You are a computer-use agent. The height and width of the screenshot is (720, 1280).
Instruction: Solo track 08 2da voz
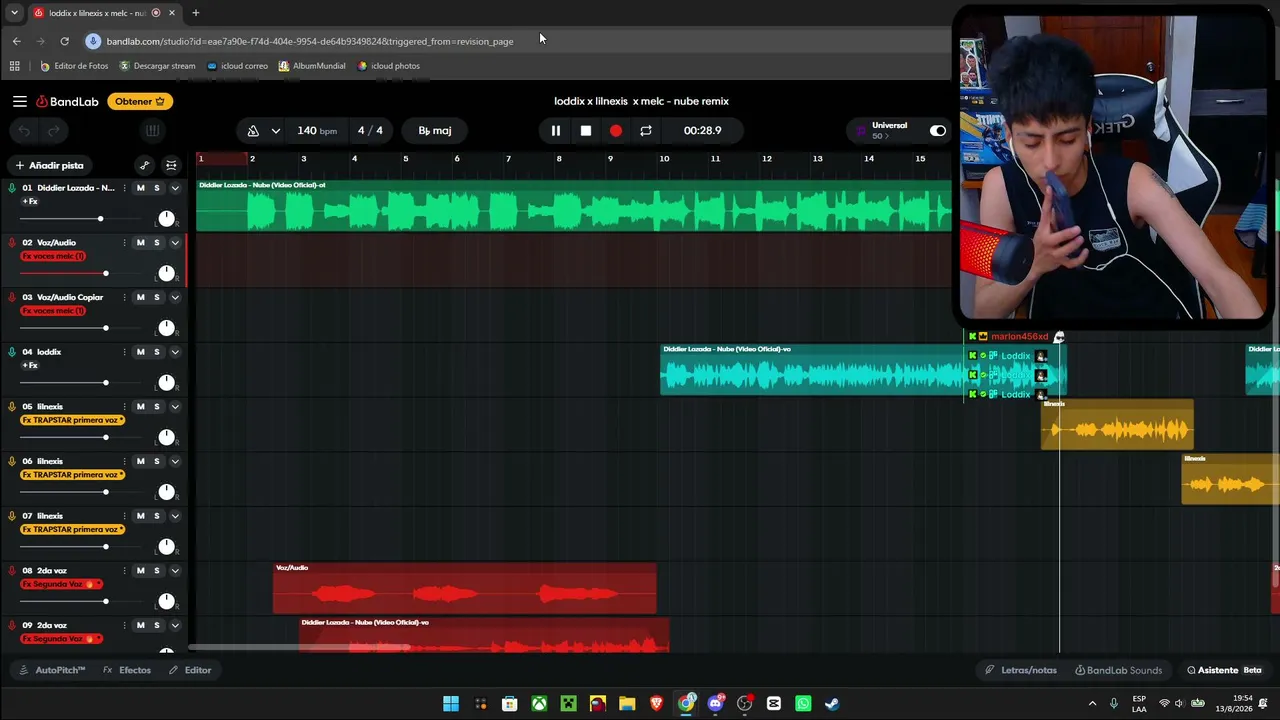tap(156, 571)
